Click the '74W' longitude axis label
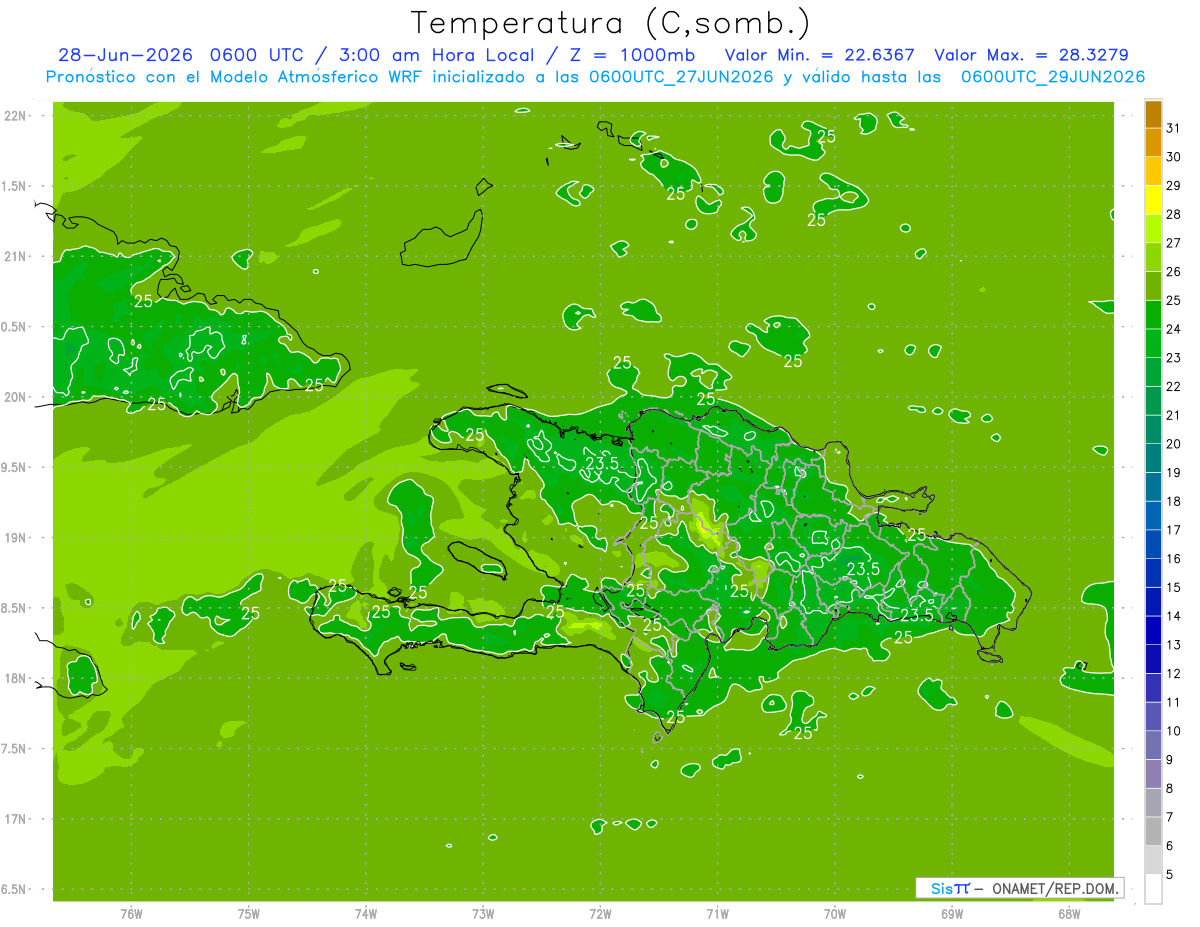 (366, 914)
